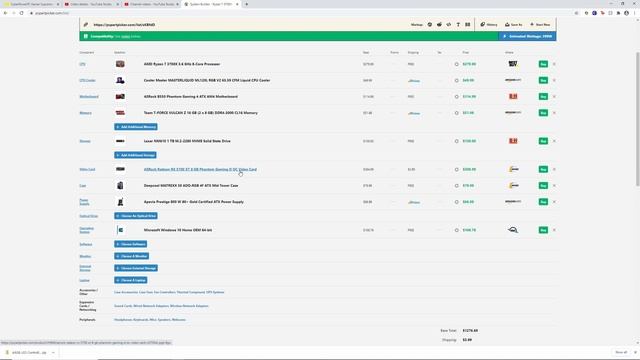The width and height of the screenshot is (640, 360).
Task: Open a new browser tab with plus button
Action: [247, 4]
